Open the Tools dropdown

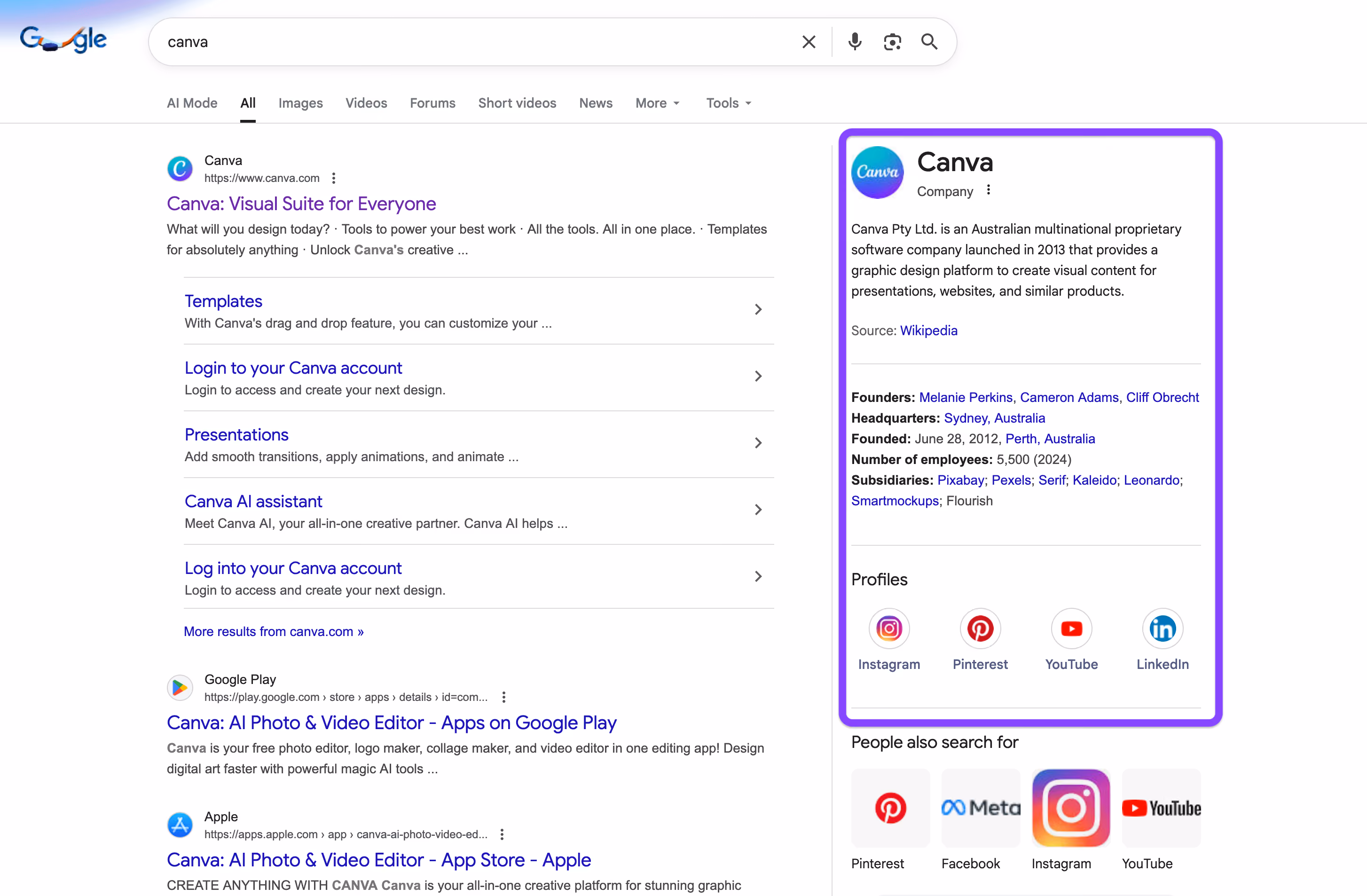[729, 103]
